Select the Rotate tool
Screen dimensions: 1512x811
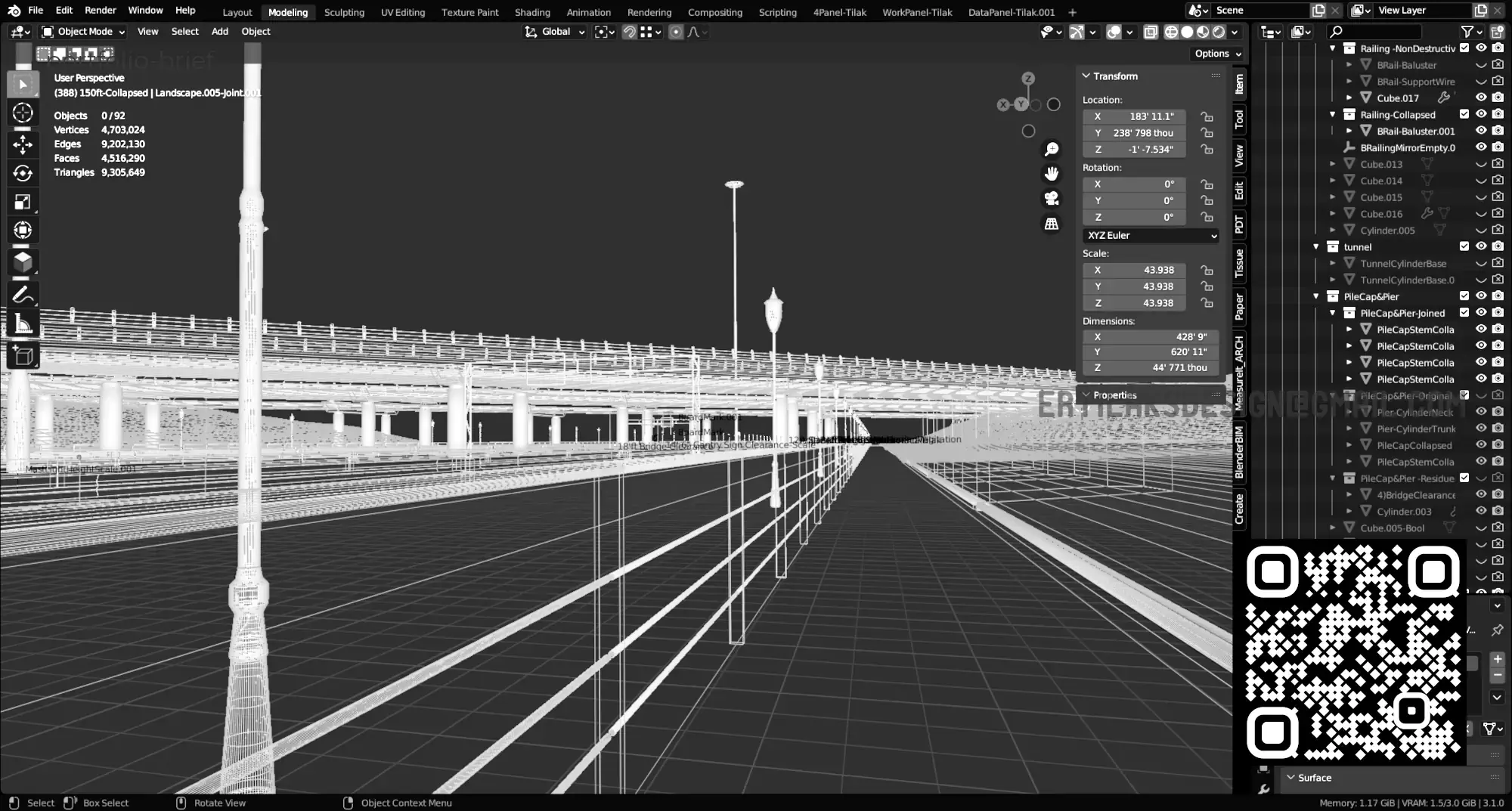[x=23, y=173]
